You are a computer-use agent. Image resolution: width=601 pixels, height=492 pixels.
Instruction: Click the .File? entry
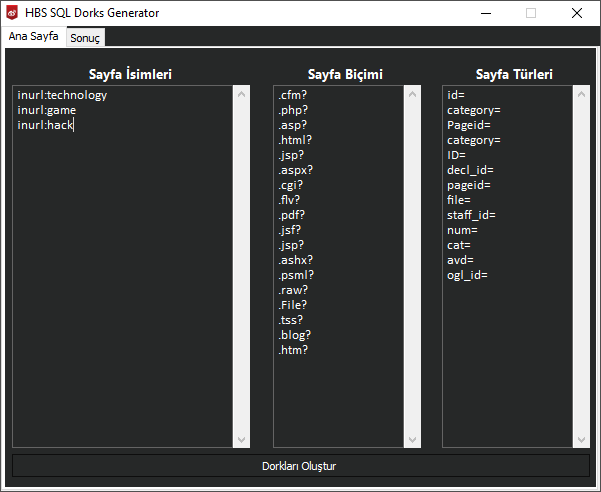click(292, 305)
